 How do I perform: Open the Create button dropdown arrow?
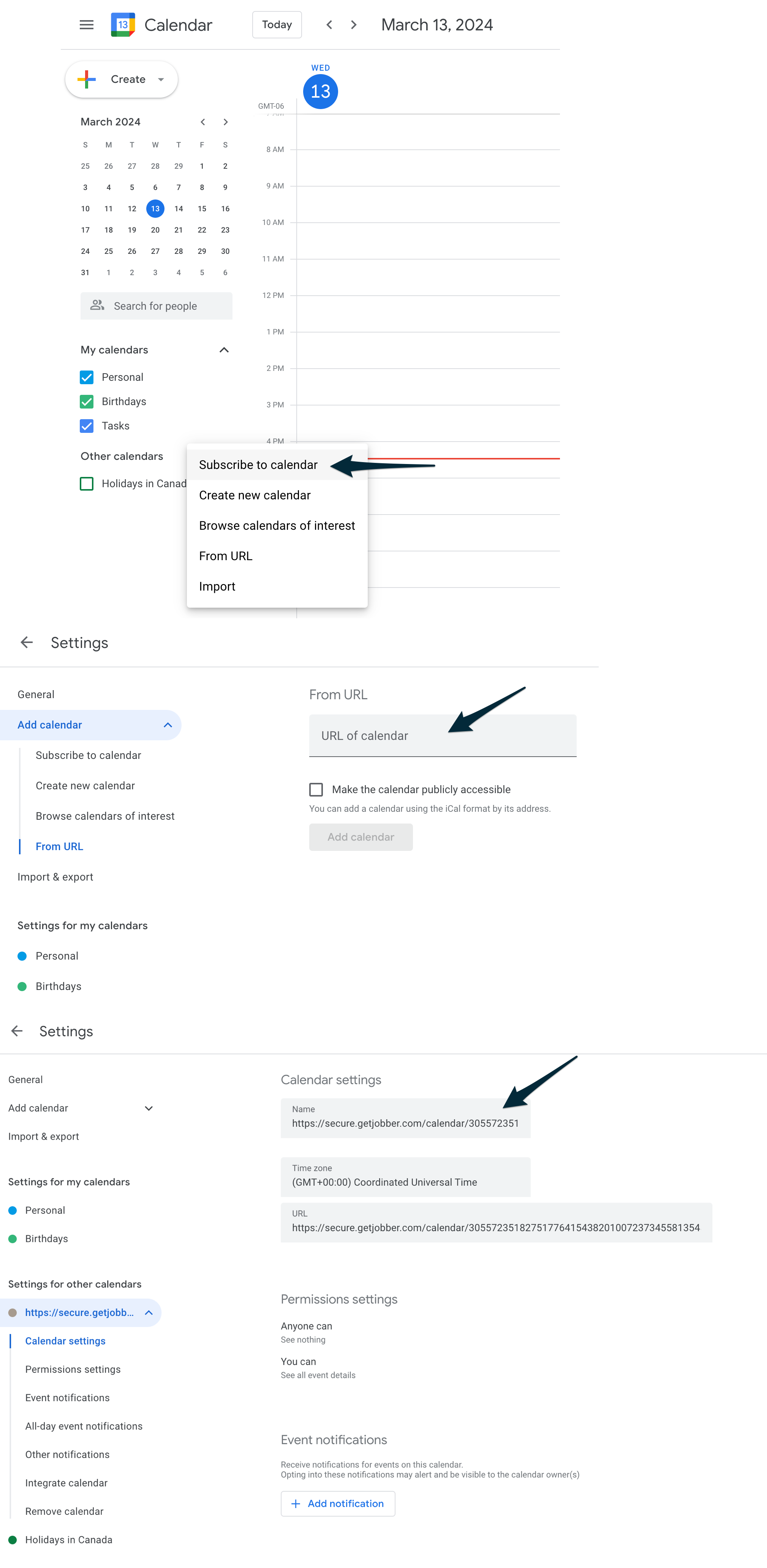click(161, 80)
